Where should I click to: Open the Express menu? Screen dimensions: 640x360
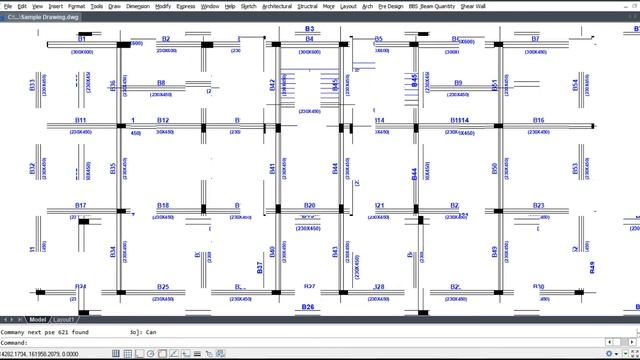(186, 6)
